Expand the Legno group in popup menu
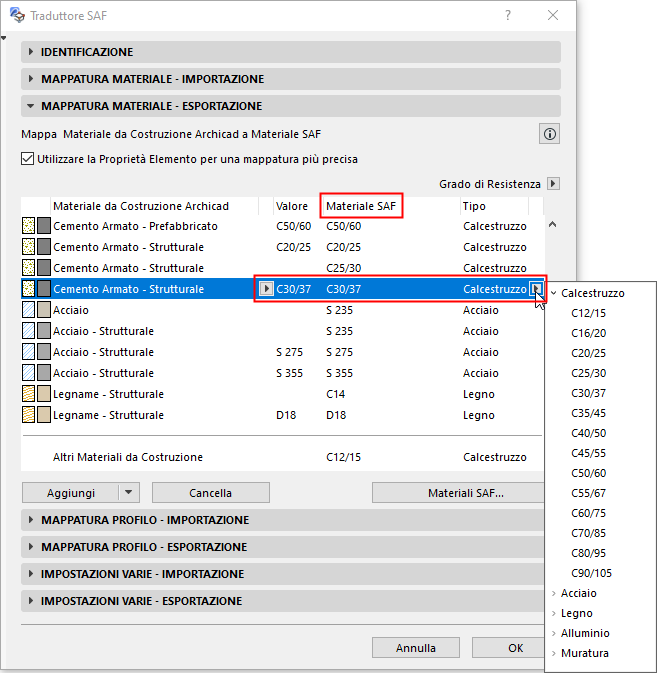This screenshot has width=657, height=673. click(554, 613)
